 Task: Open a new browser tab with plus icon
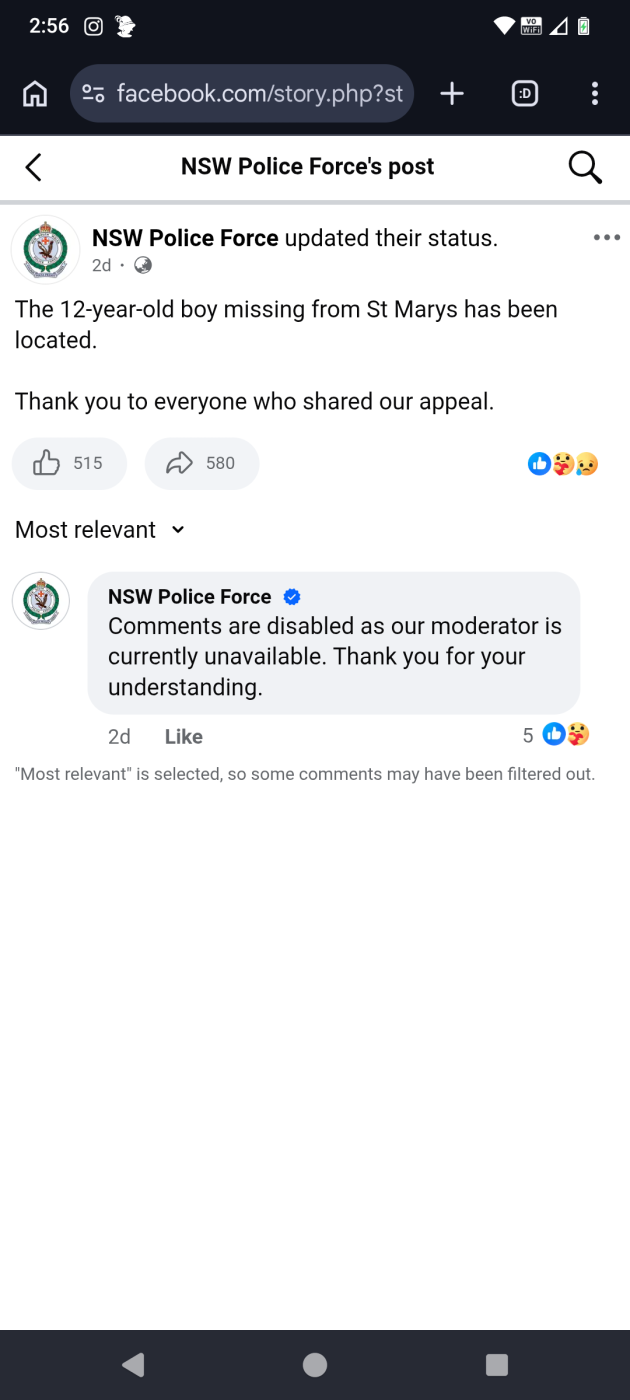click(x=452, y=94)
